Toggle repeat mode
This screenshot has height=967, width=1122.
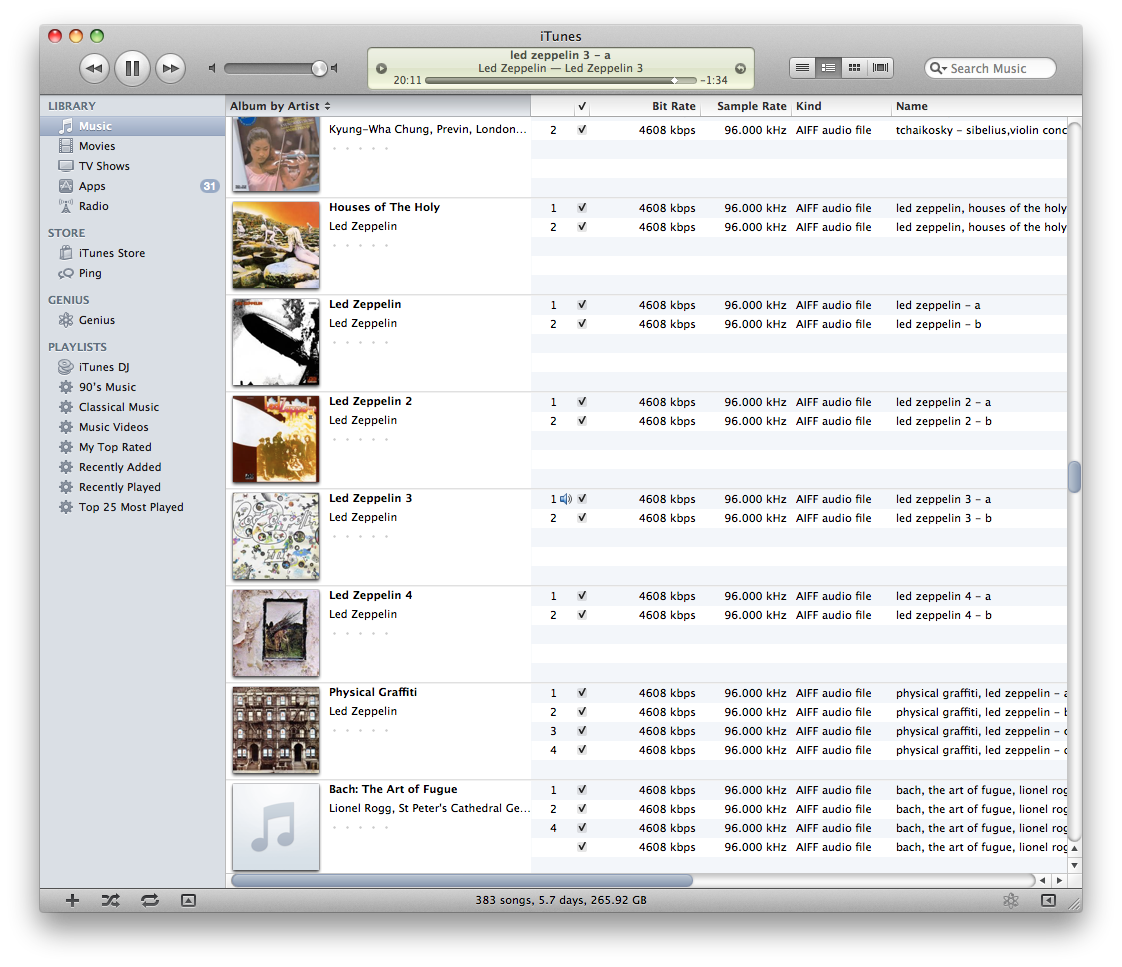point(150,900)
